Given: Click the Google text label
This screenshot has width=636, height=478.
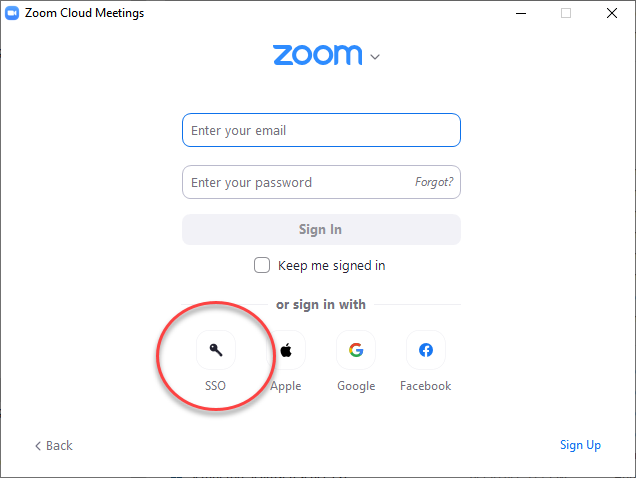Looking at the screenshot, I should 356,386.
